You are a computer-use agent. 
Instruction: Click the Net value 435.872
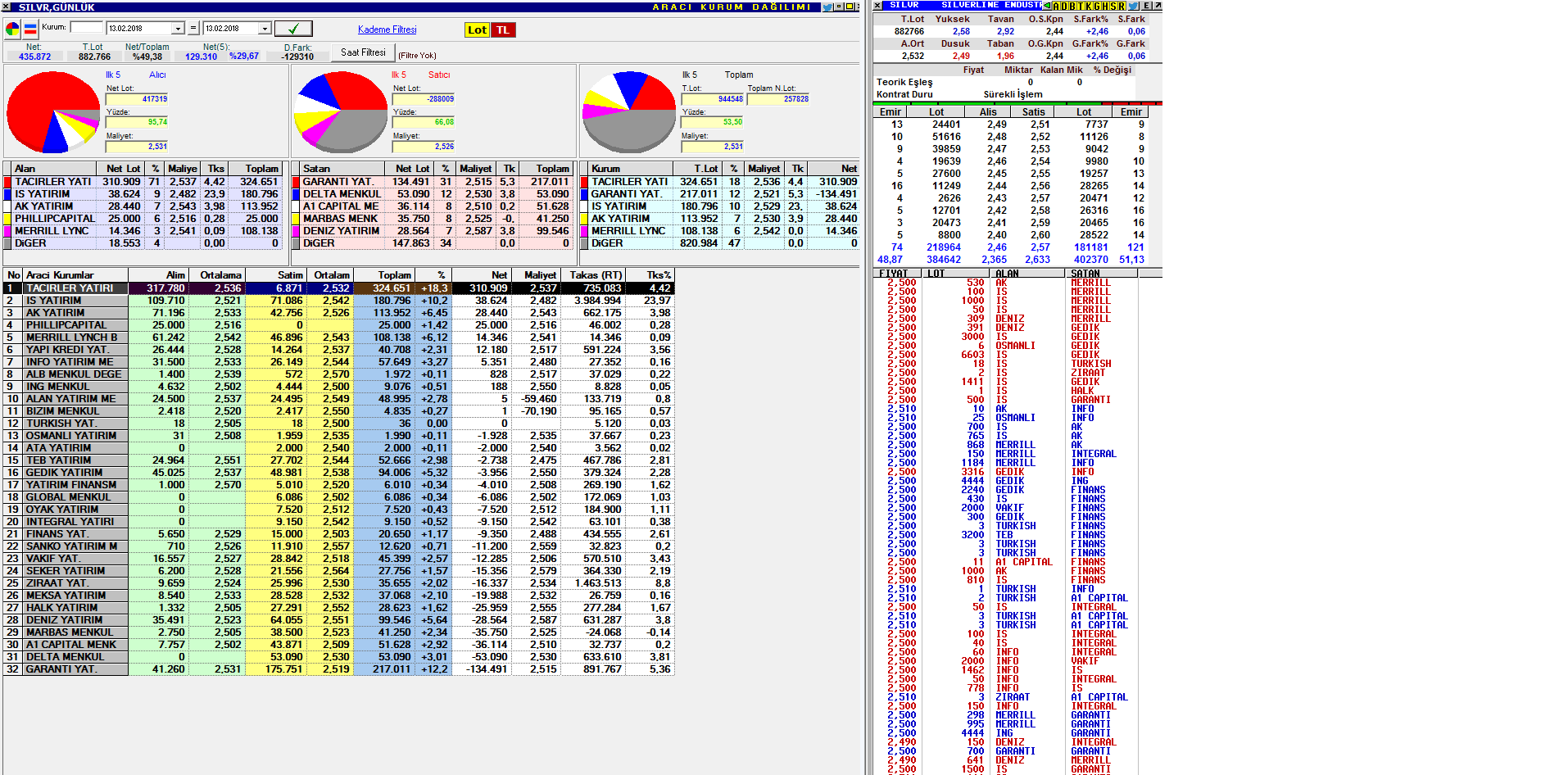pyautogui.click(x=34, y=57)
